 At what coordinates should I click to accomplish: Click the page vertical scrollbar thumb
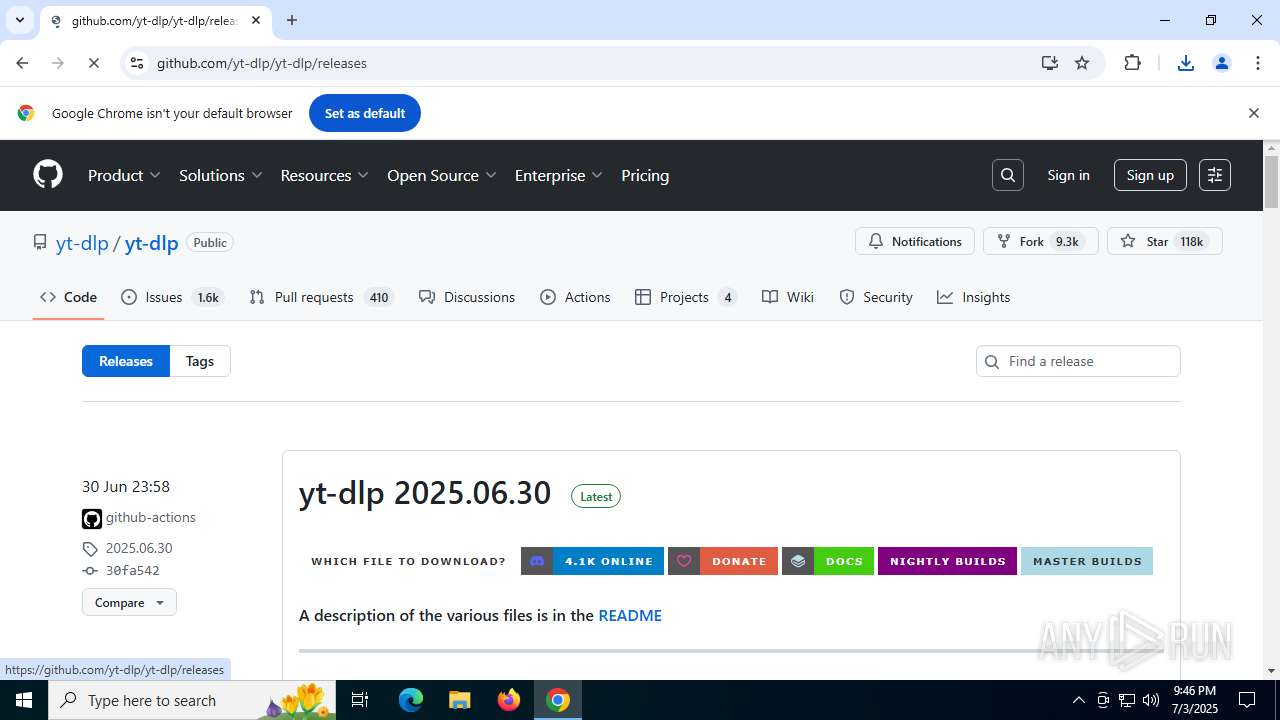coord(1271,182)
